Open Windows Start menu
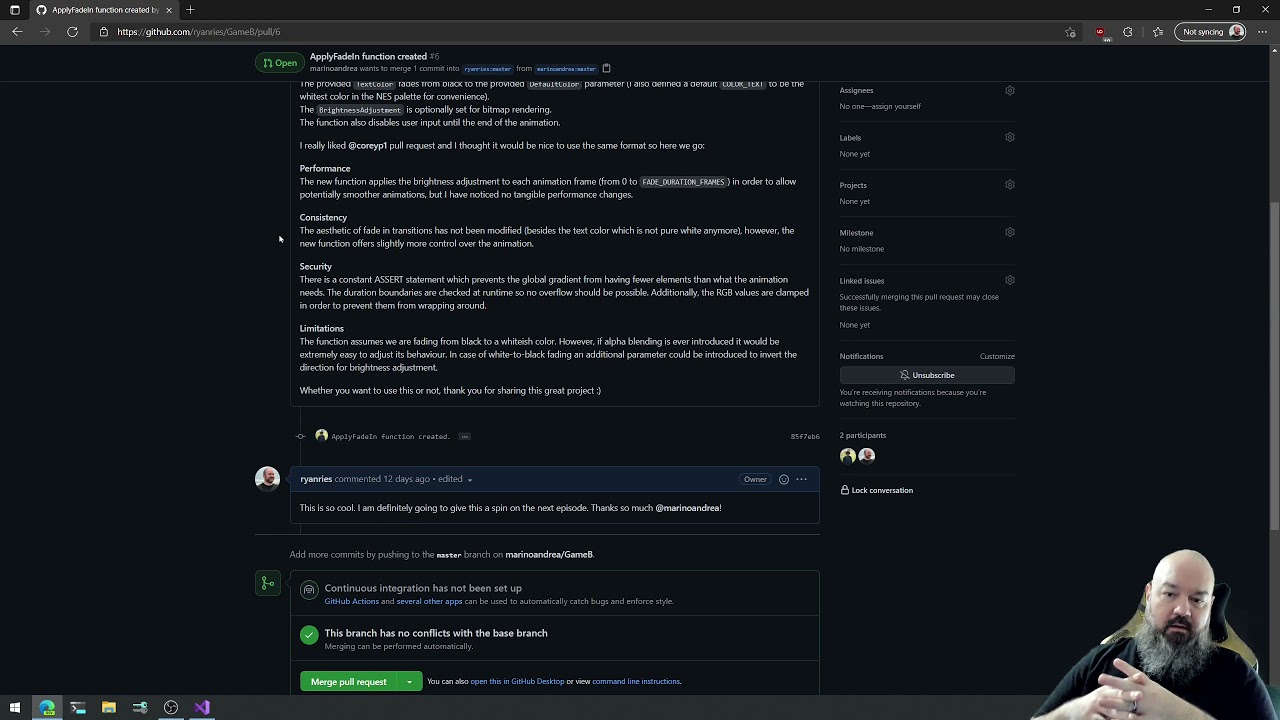This screenshot has height=720, width=1280. pyautogui.click(x=14, y=708)
